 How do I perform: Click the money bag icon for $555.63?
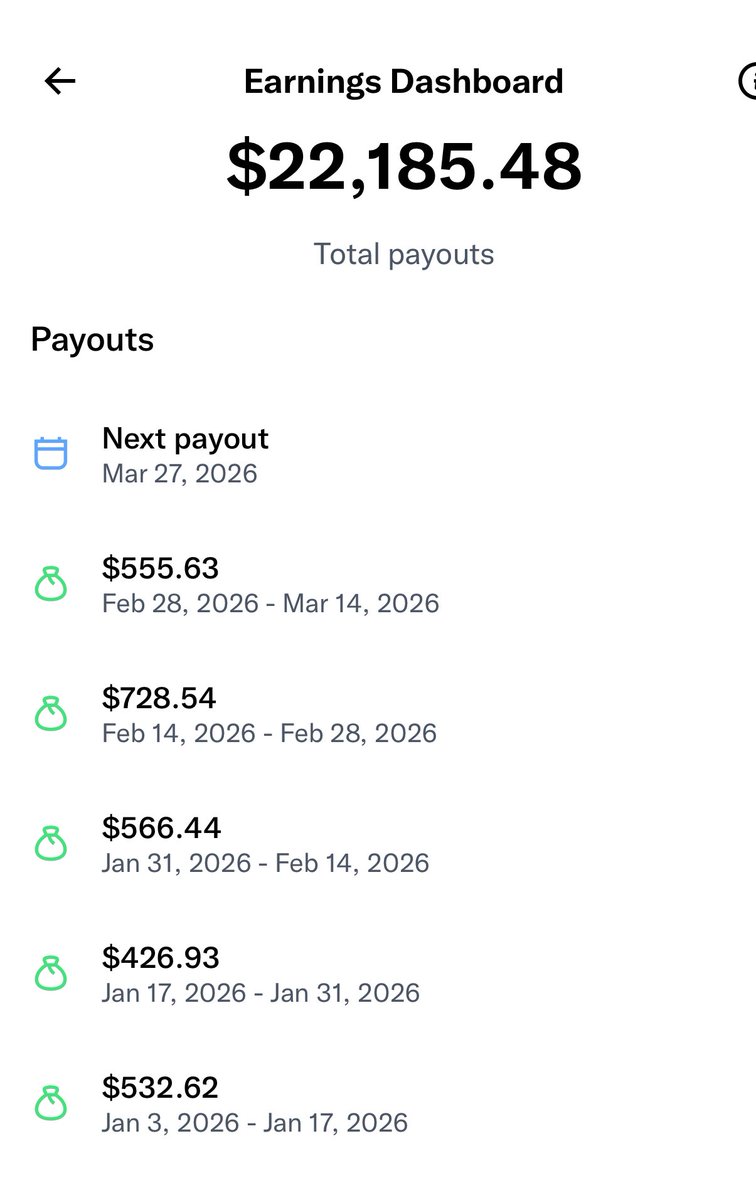51,584
